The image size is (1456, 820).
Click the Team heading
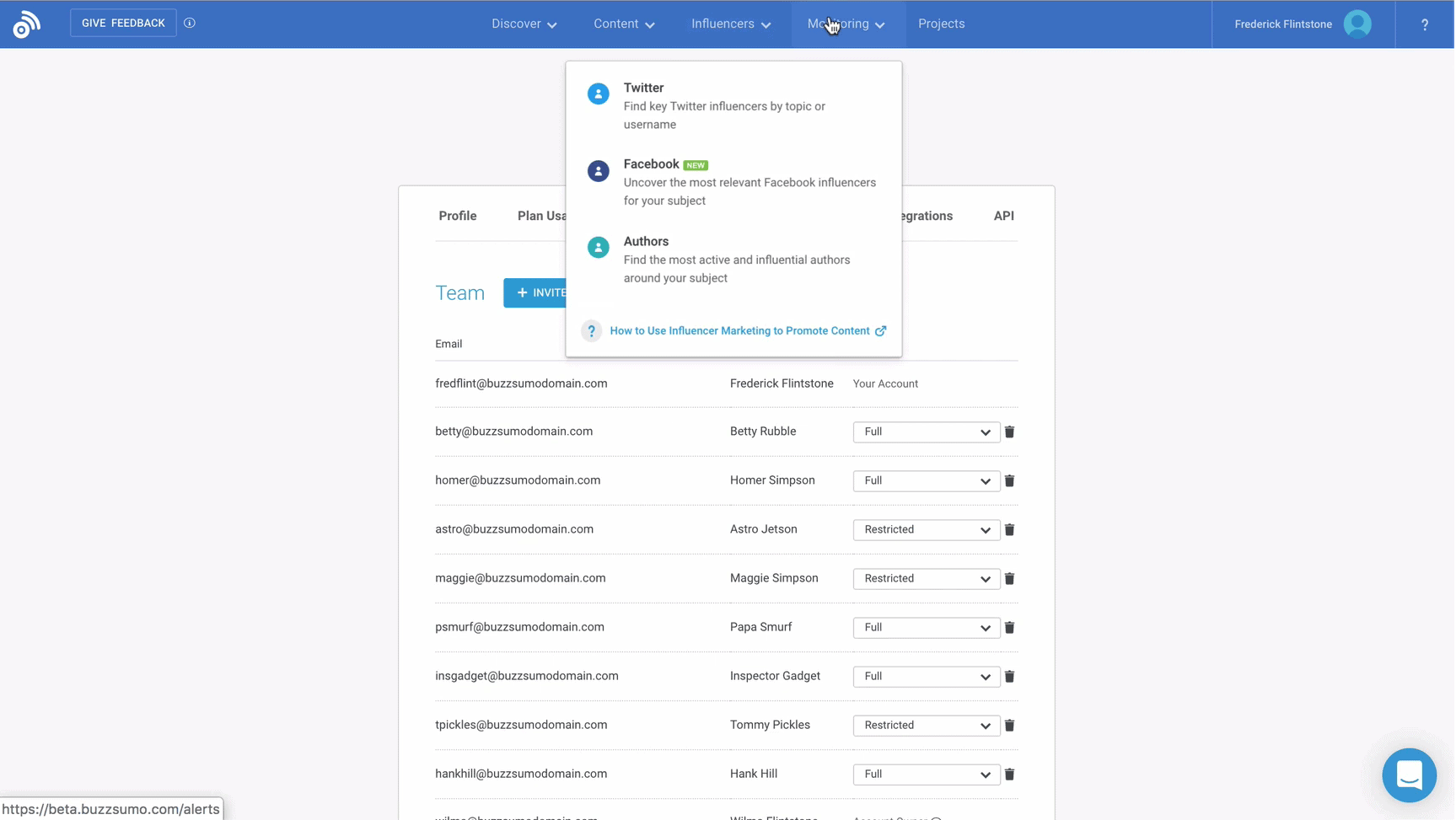tap(459, 292)
